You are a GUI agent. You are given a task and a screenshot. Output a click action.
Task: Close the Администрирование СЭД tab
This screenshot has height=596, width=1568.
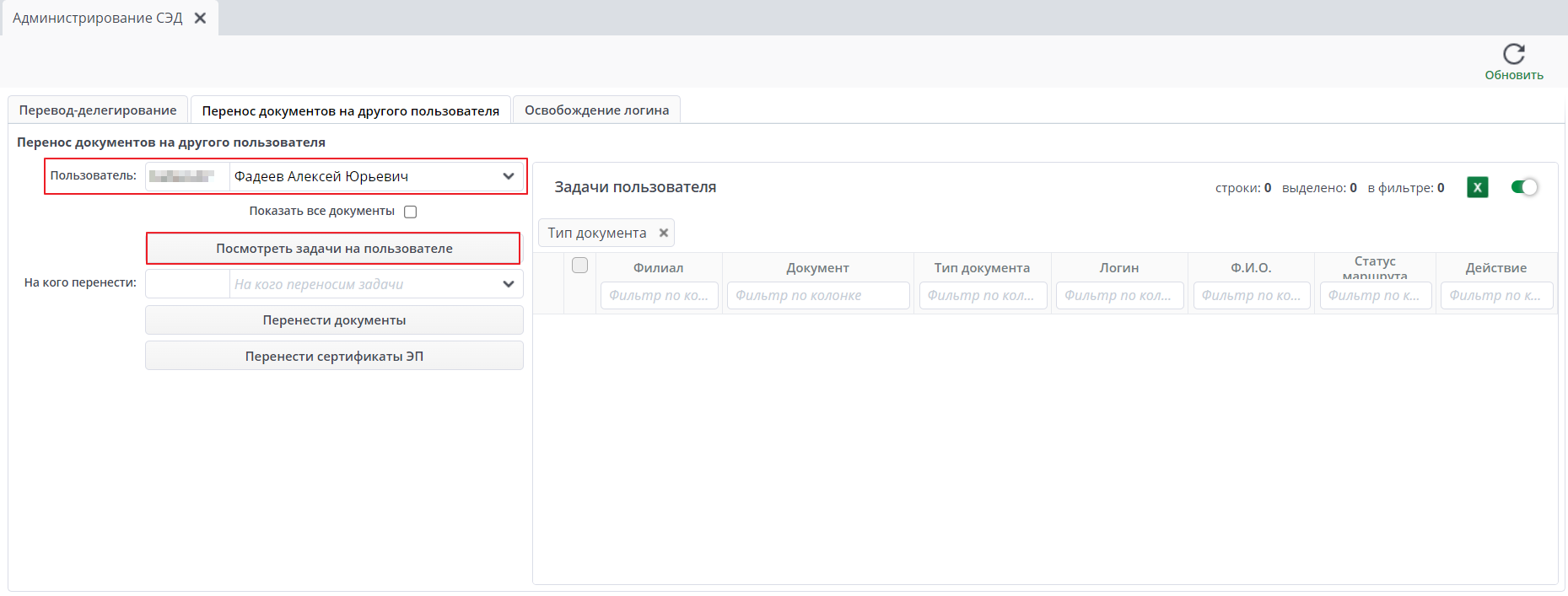(200, 19)
